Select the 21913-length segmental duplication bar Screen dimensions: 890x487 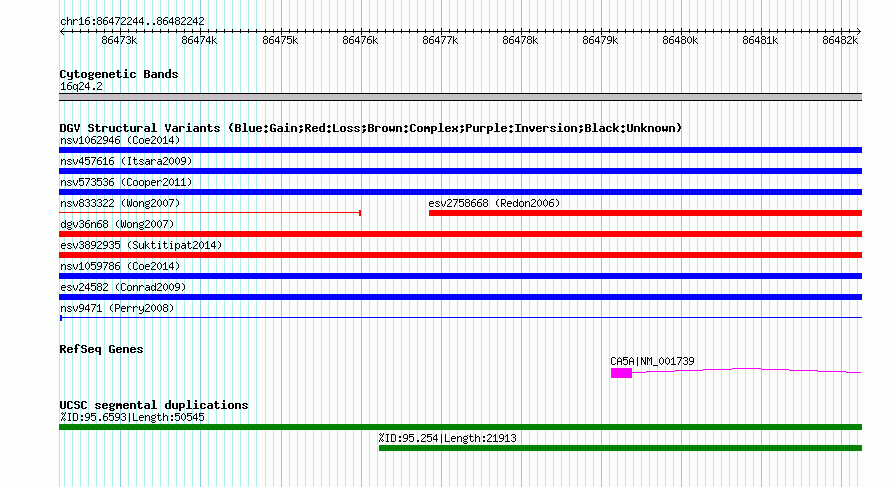point(620,448)
